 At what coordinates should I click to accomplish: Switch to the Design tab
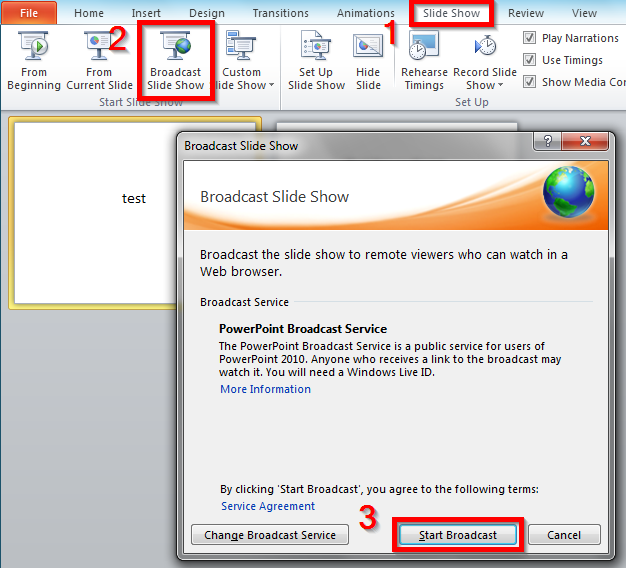click(x=207, y=13)
